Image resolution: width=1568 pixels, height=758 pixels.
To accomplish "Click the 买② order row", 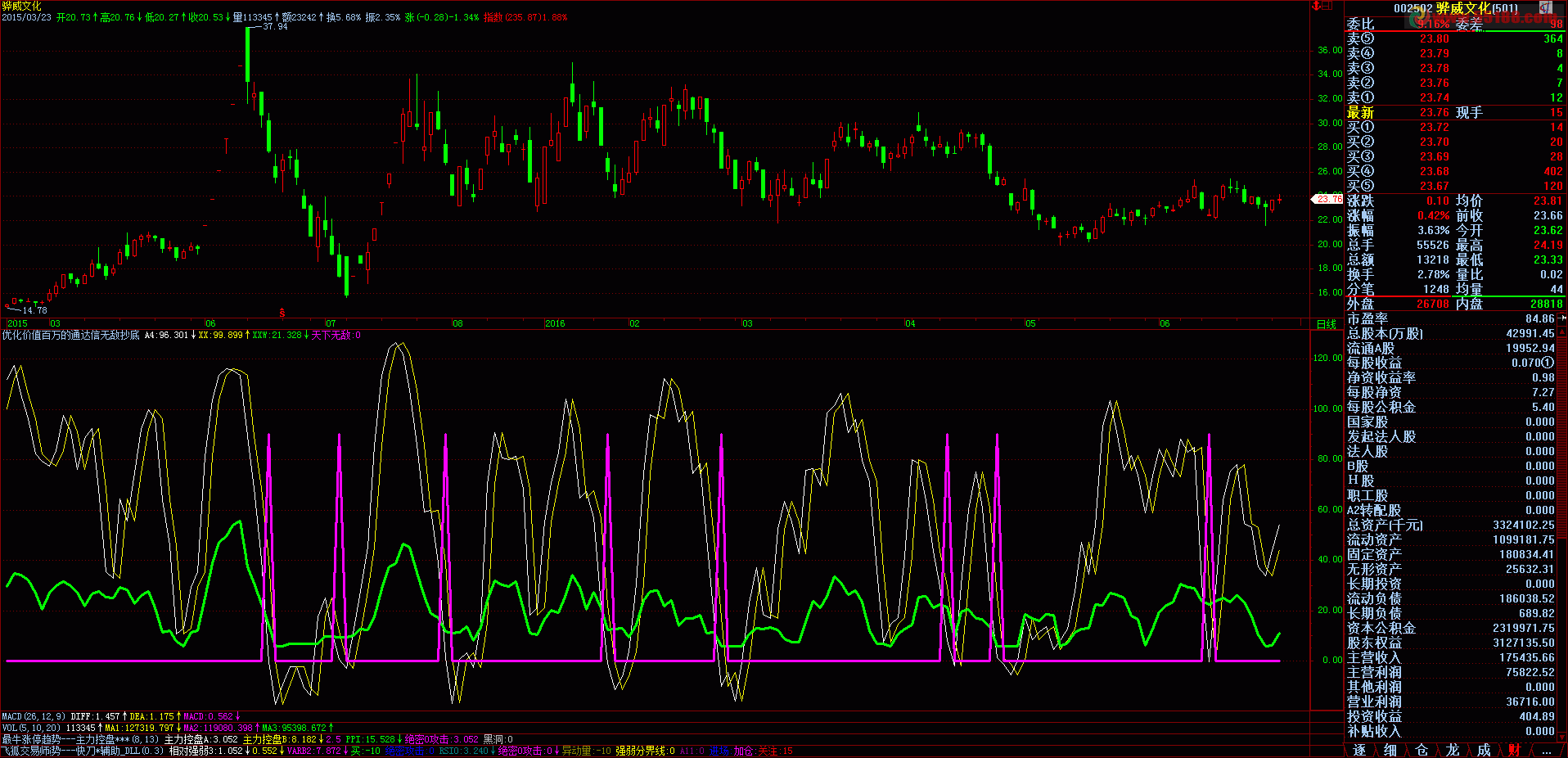I will (1455, 142).
